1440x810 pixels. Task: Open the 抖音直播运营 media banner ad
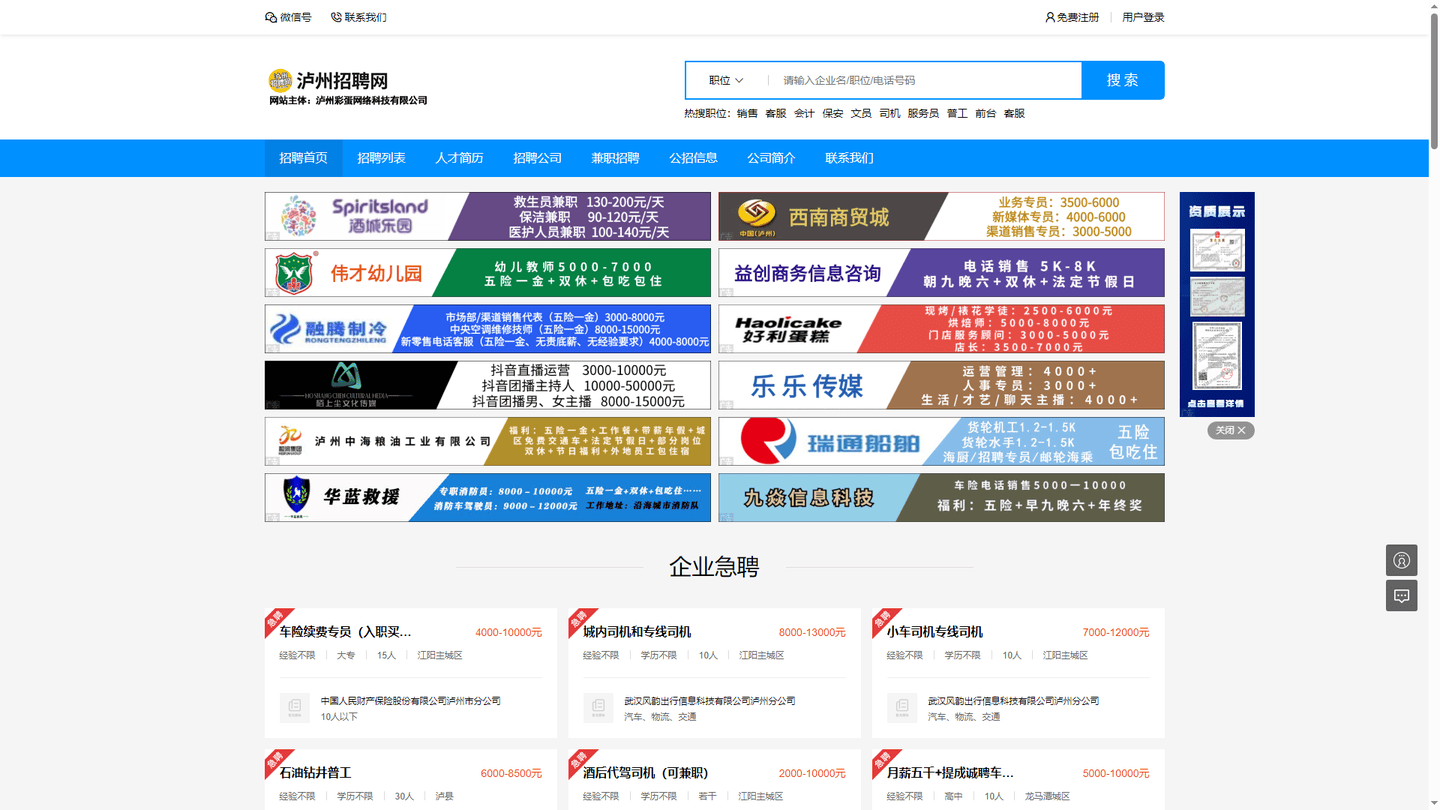click(488, 385)
